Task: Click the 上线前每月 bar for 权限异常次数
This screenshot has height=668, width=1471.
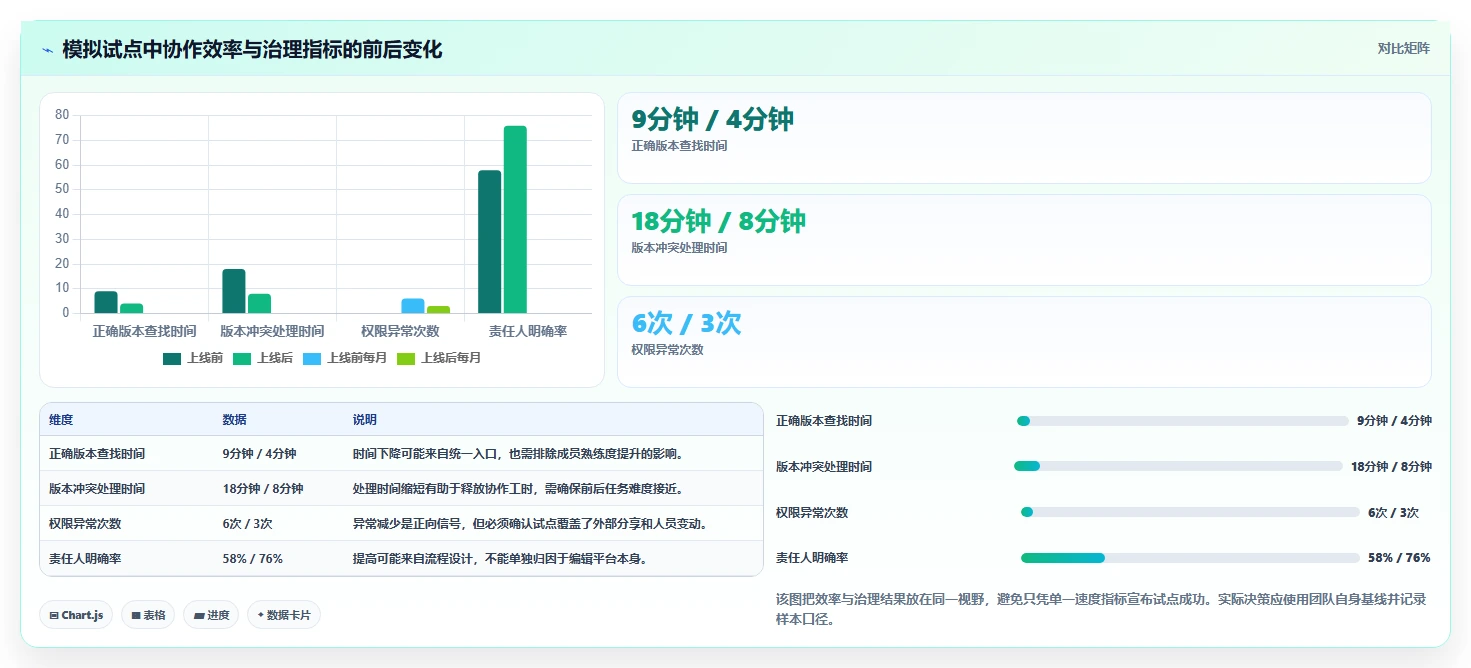Action: (413, 306)
